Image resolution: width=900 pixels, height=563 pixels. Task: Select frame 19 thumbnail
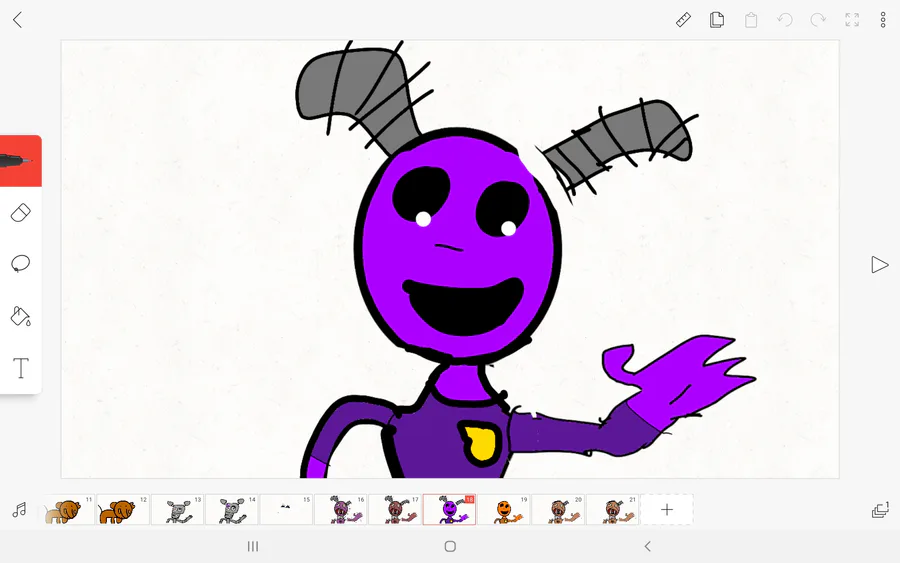point(503,510)
